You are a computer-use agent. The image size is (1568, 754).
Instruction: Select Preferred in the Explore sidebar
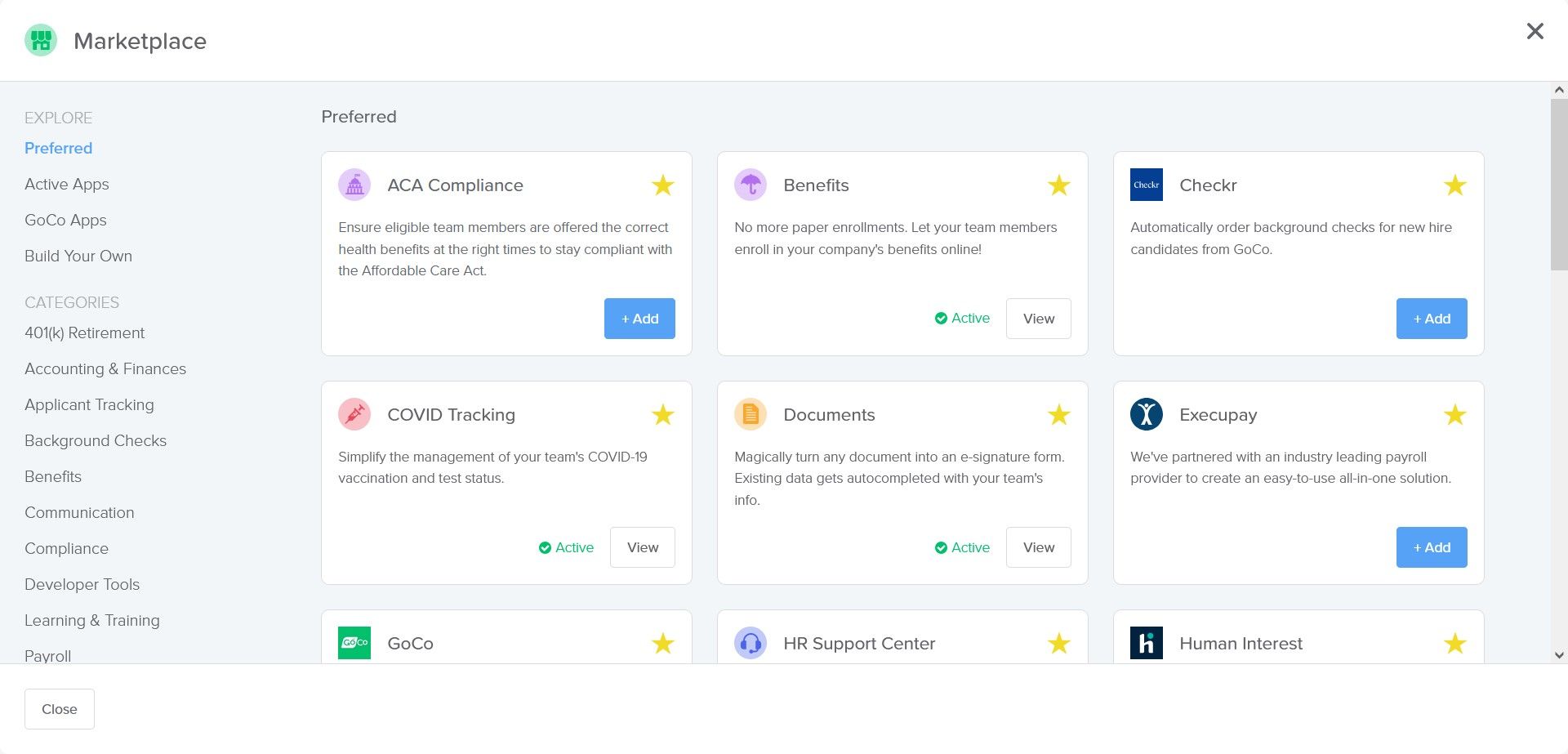(59, 148)
